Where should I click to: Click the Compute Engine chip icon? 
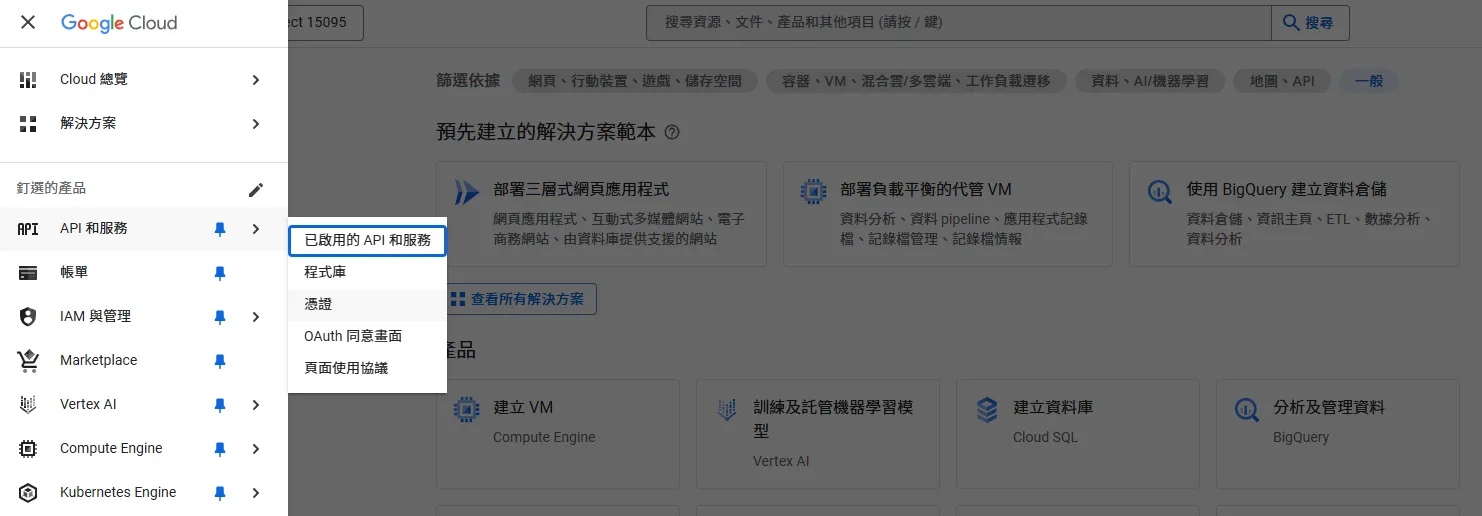[28, 449]
